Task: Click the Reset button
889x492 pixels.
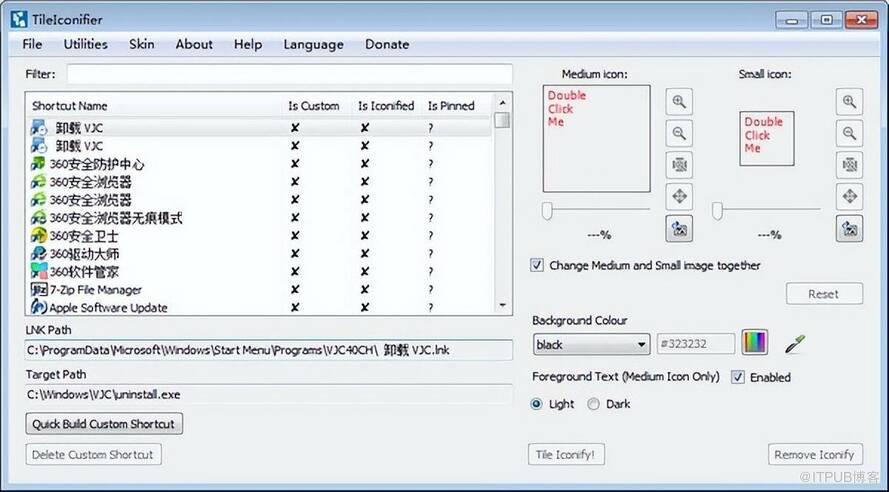Action: pyautogui.click(x=824, y=294)
